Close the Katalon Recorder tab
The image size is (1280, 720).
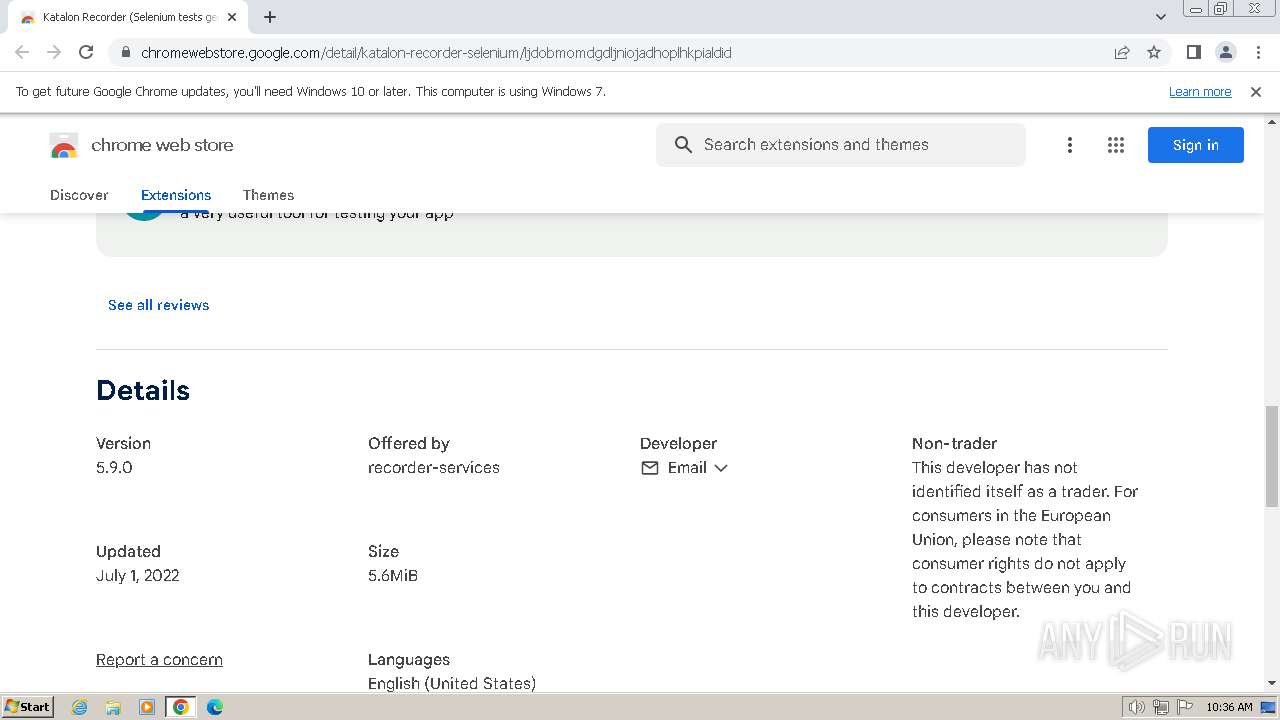pos(232,17)
